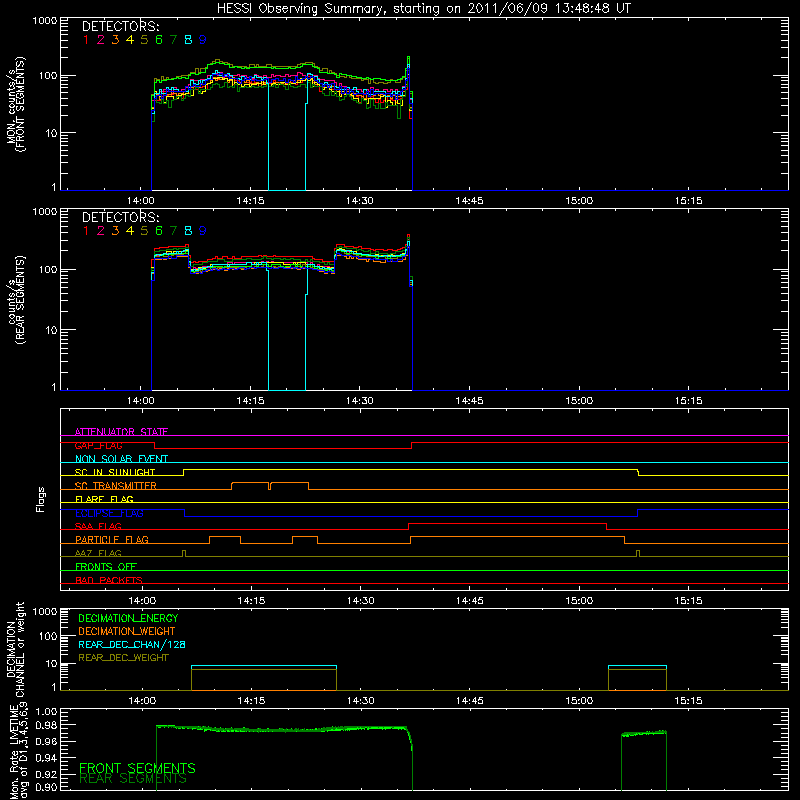This screenshot has height=800, width=800.
Task: Click 14:45 tick under front segments plot
Action: point(469,201)
